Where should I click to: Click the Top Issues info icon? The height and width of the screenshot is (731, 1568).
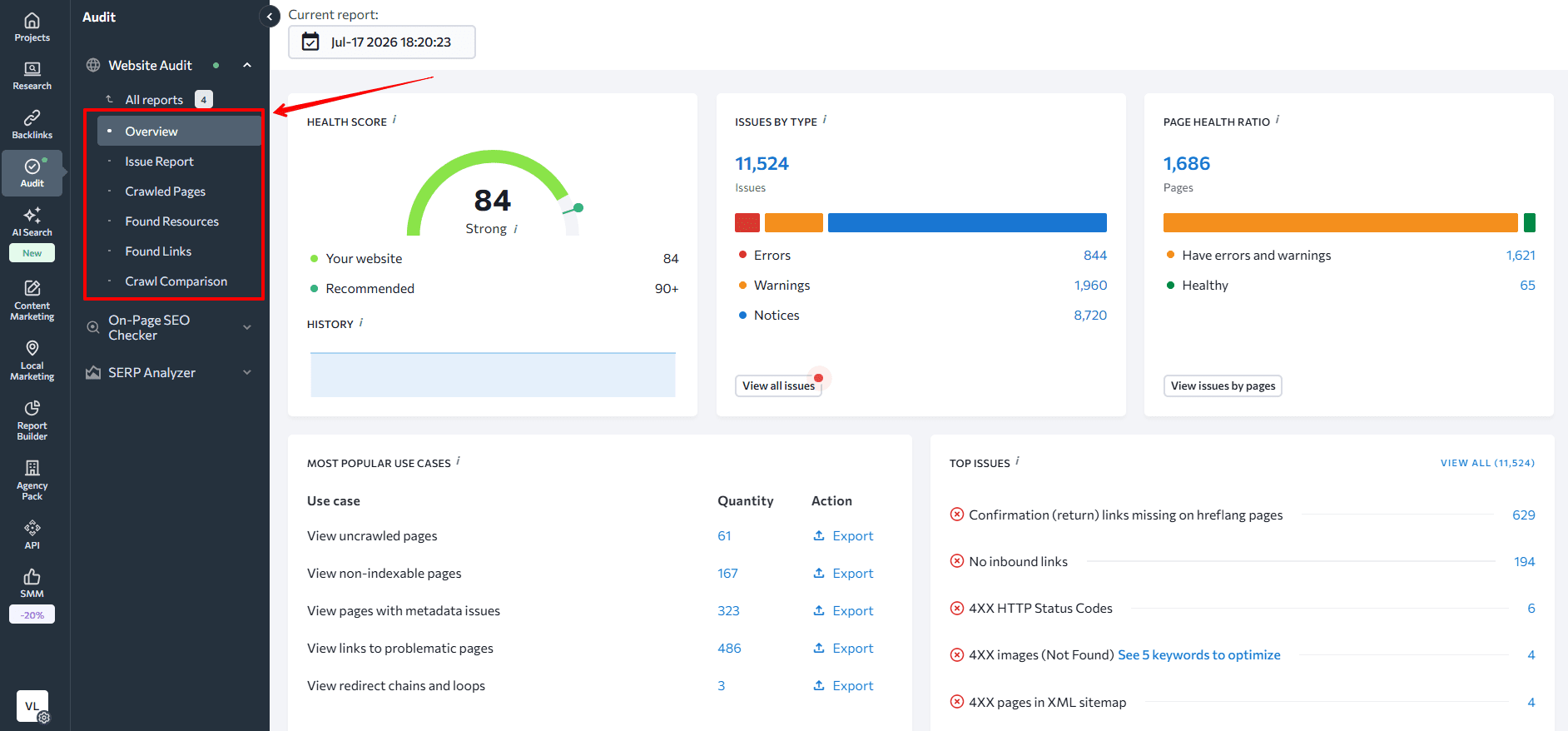coord(1018,461)
